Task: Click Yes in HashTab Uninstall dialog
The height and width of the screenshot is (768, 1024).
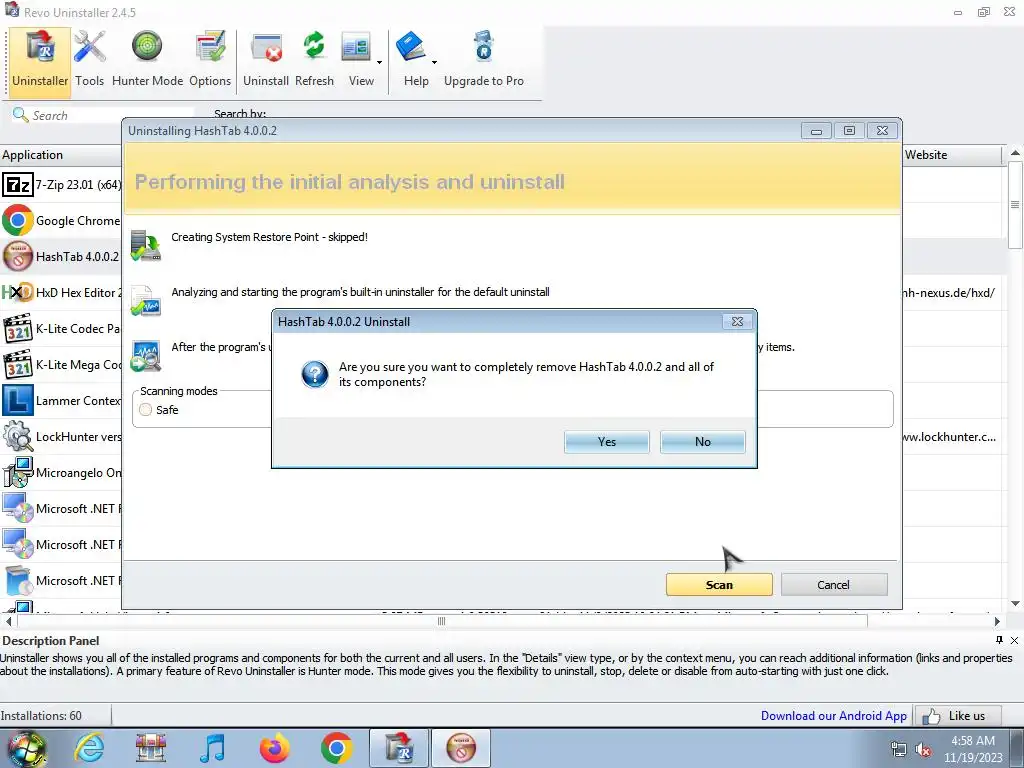Action: [x=607, y=442]
